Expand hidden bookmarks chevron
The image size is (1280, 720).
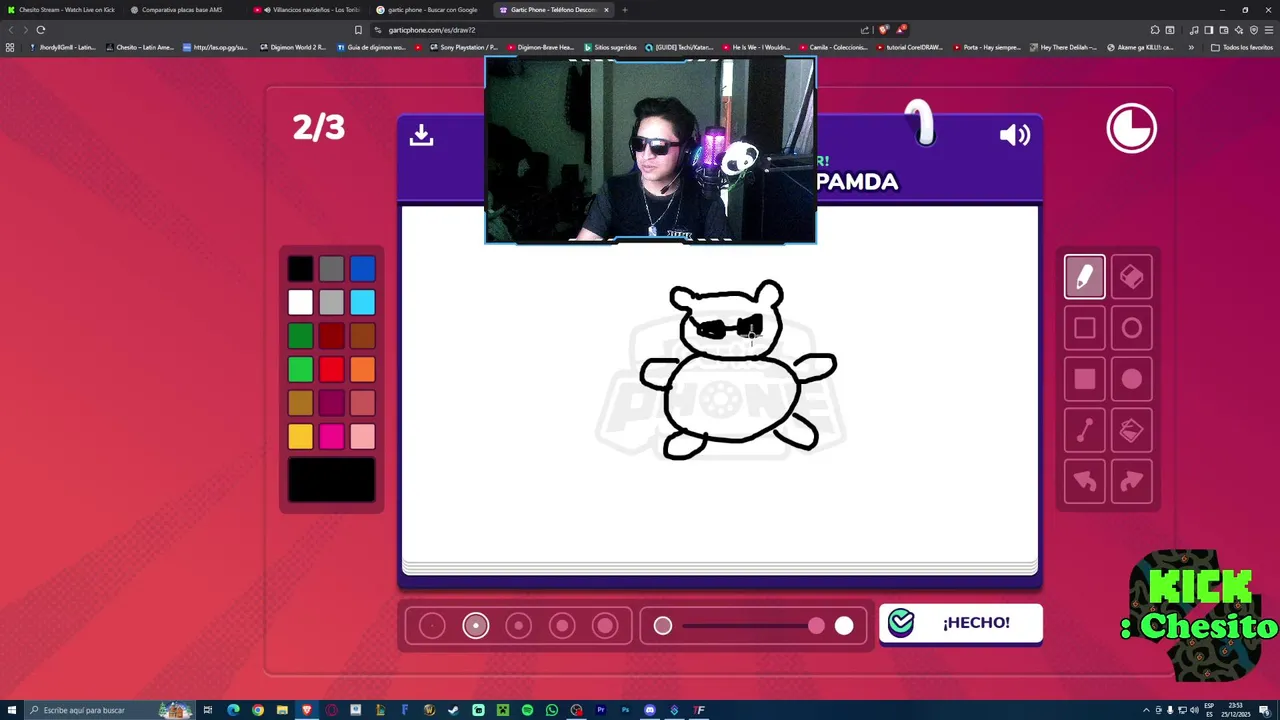pos(1191,47)
